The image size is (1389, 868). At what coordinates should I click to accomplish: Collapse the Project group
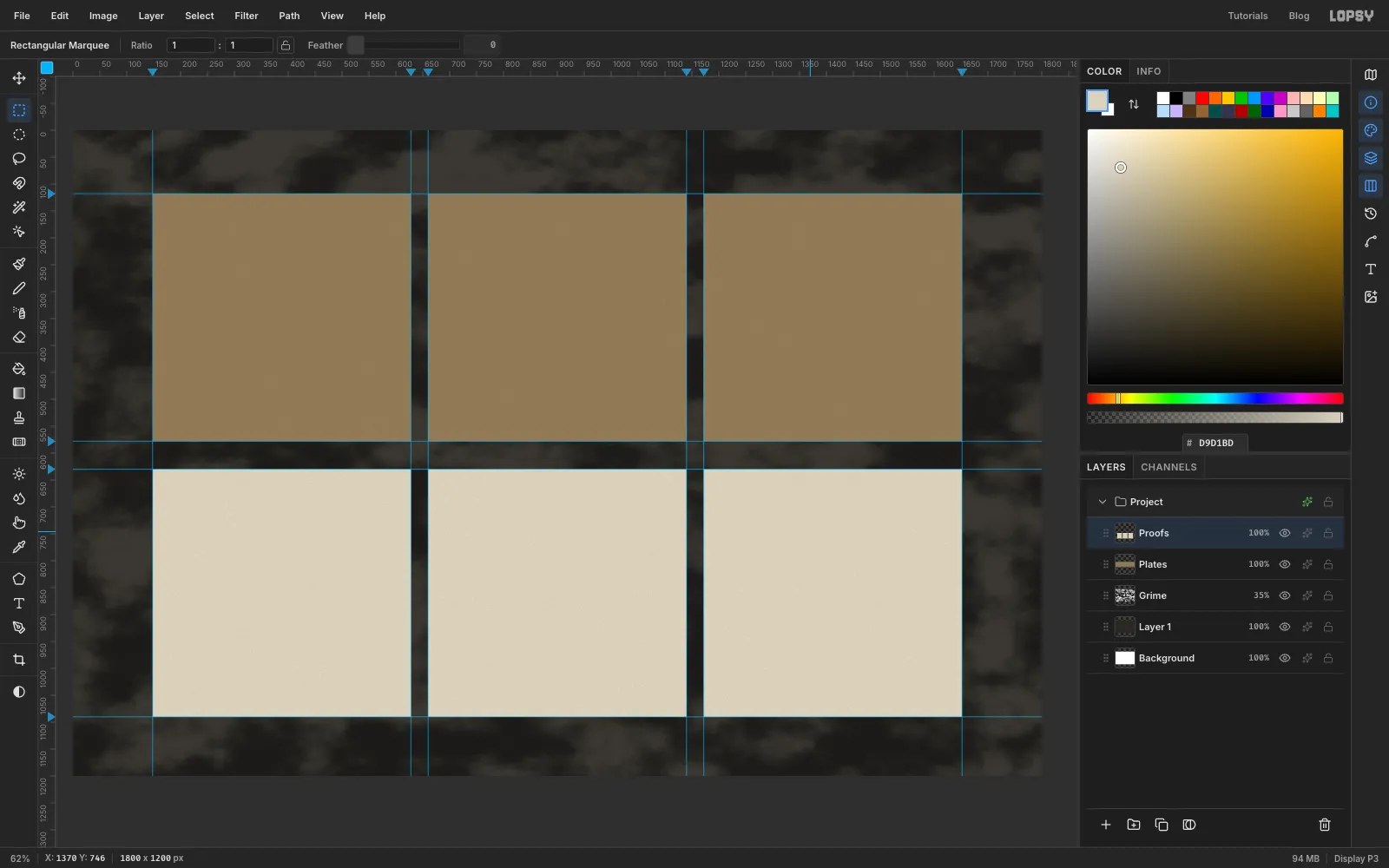tap(1103, 502)
